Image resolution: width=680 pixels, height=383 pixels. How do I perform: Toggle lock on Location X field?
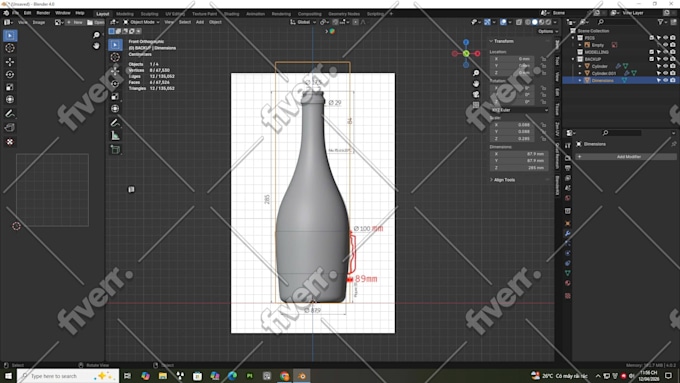coord(543,59)
